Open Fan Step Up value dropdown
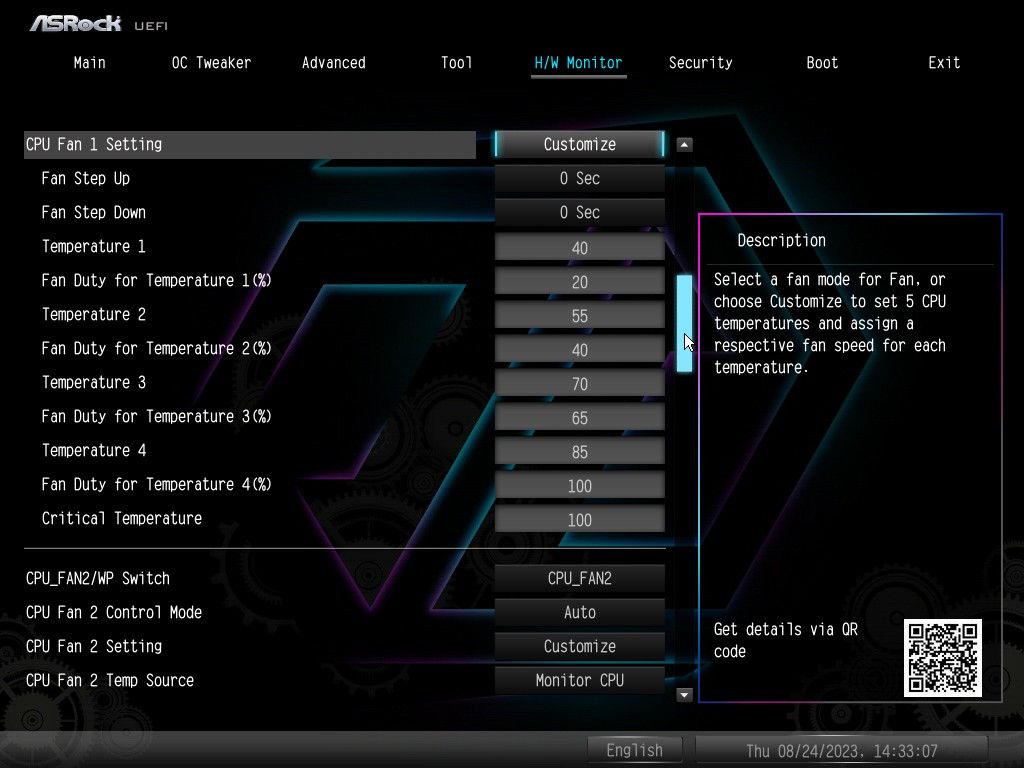This screenshot has width=1024, height=768. click(x=580, y=178)
